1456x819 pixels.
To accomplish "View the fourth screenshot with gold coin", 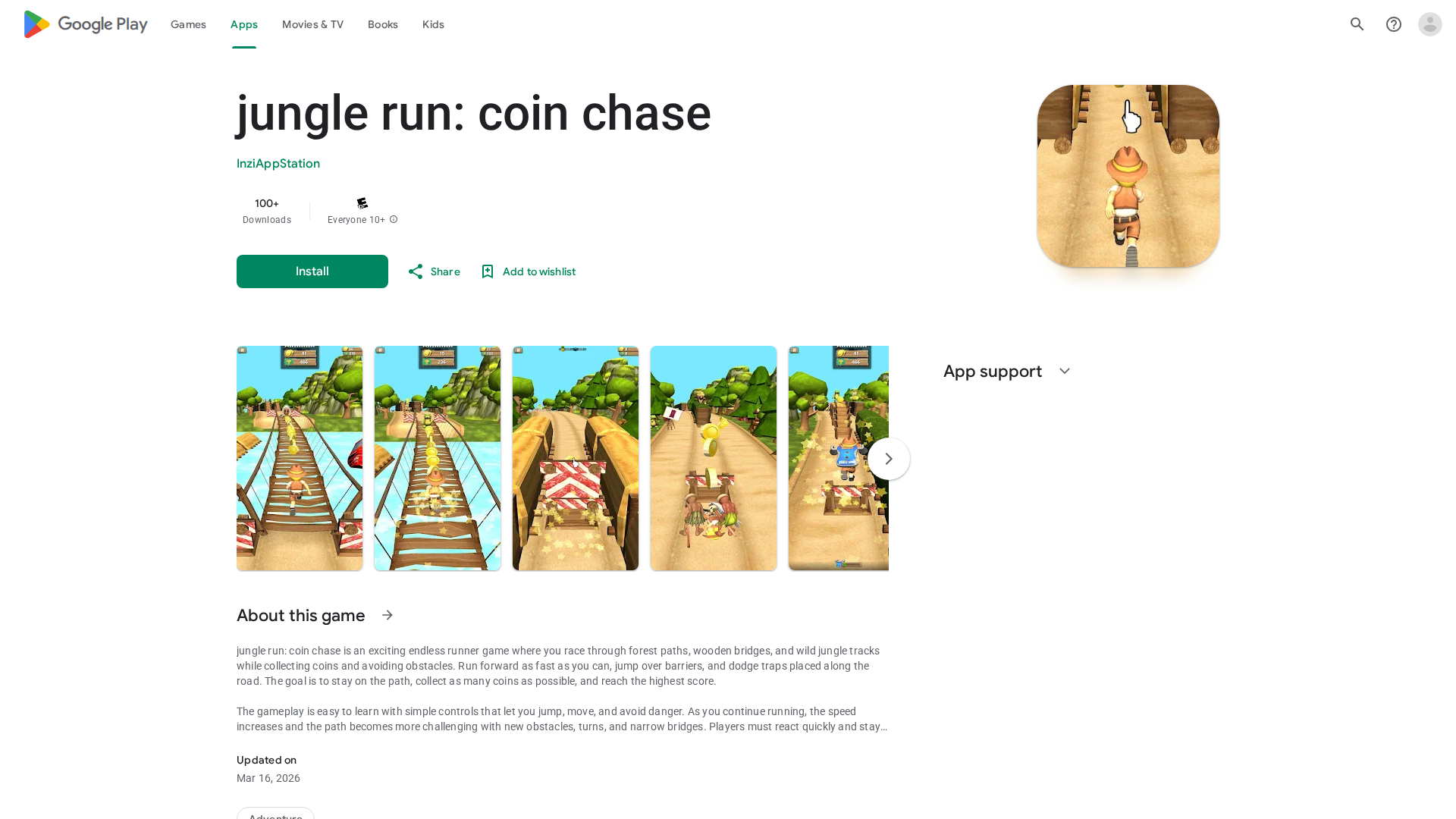I will [x=713, y=458].
